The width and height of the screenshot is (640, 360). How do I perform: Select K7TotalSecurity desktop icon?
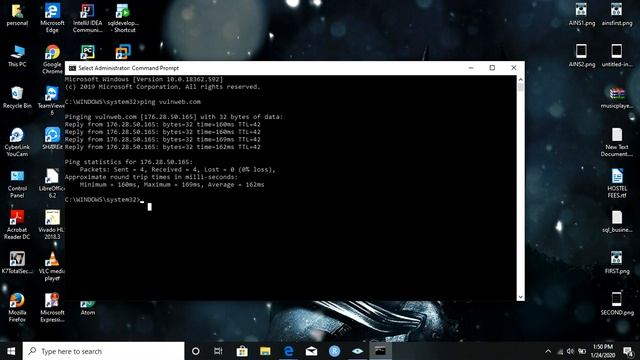coord(17,262)
